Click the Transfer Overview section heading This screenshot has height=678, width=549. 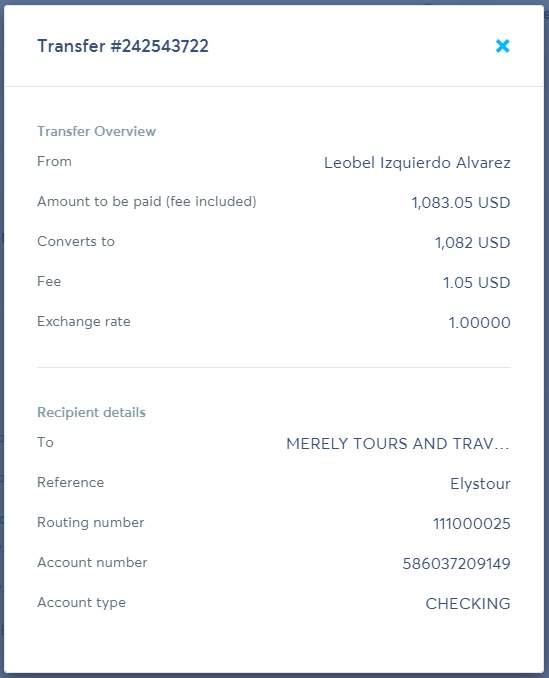click(x=96, y=131)
